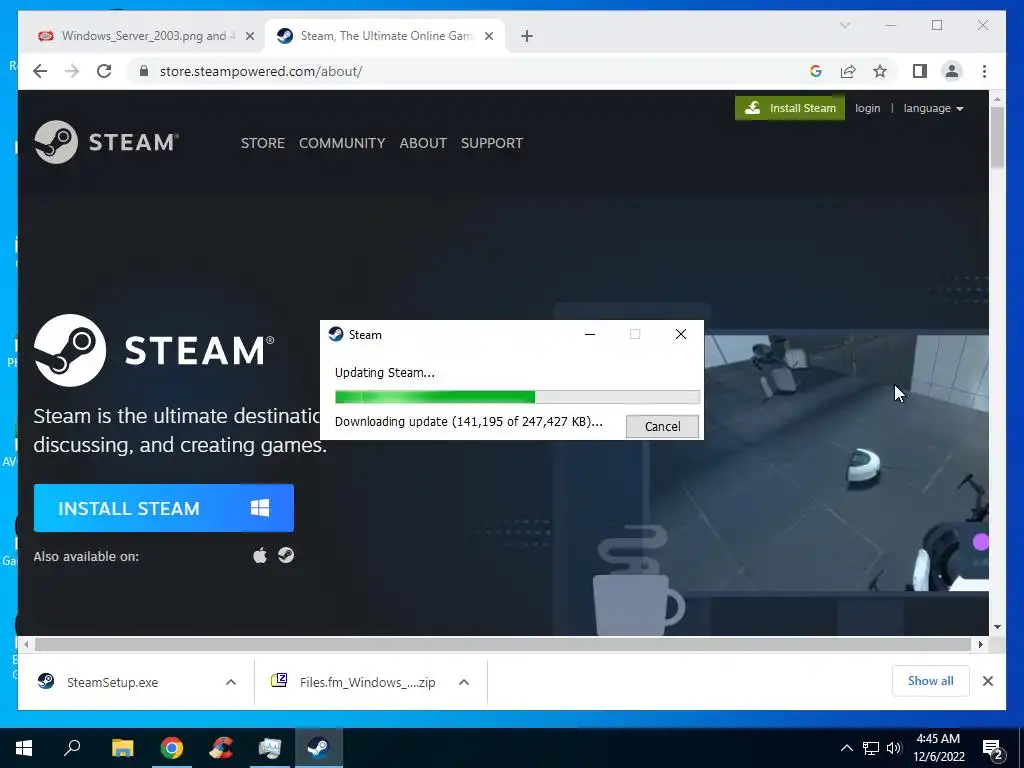Open the volume tray icon
1024x768 pixels.
point(894,748)
